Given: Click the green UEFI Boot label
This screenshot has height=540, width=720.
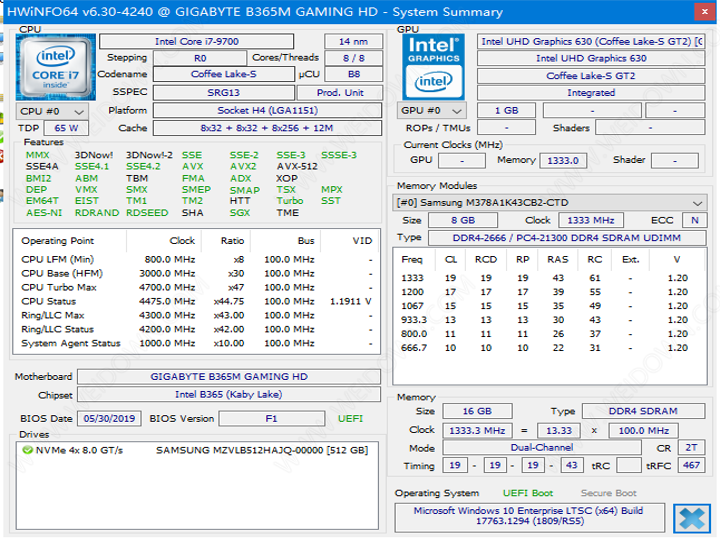Looking at the screenshot, I should coord(528,493).
